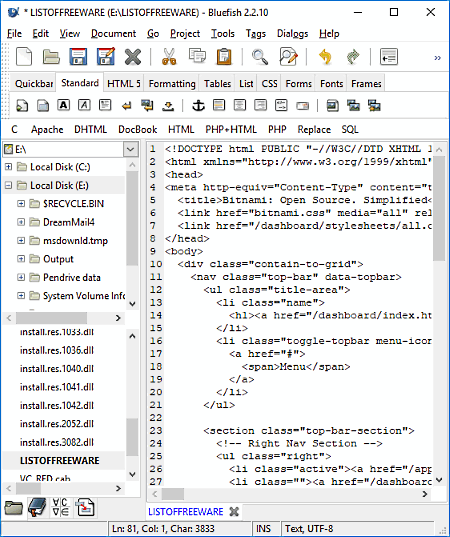This screenshot has width=450, height=537.
Task: Expand the Output folder node
Action: 21,259
